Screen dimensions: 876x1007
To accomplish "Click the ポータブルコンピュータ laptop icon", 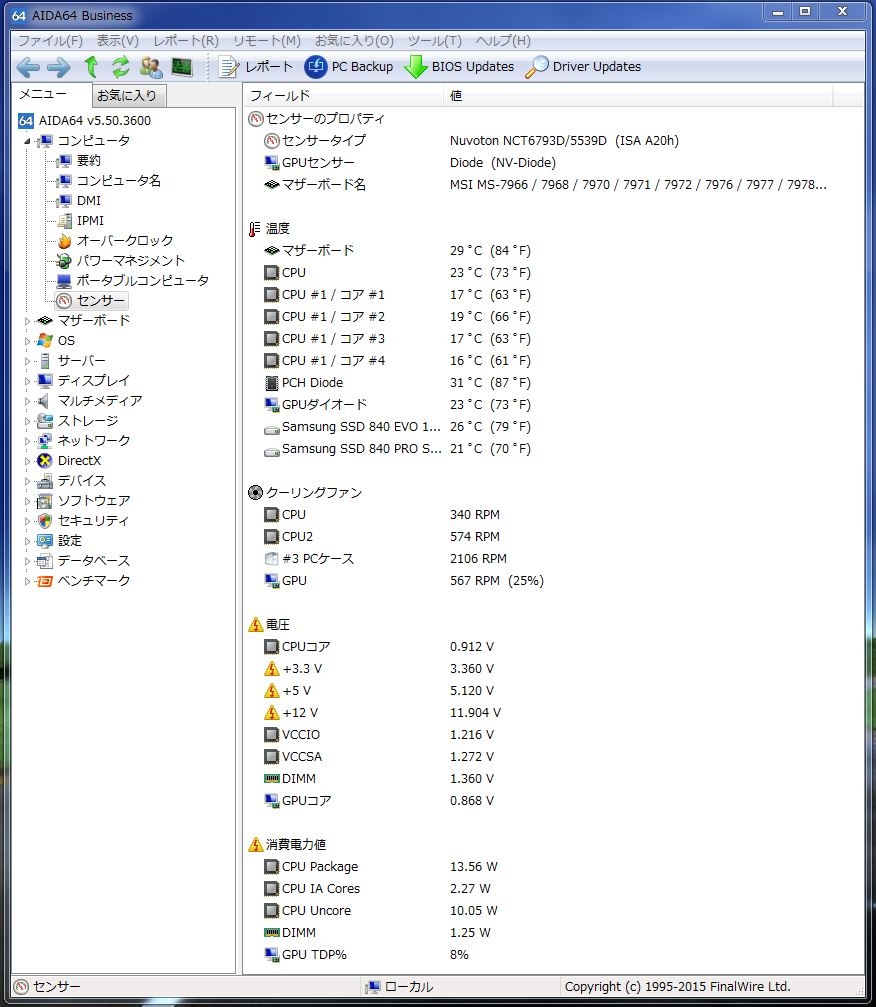I will point(64,281).
